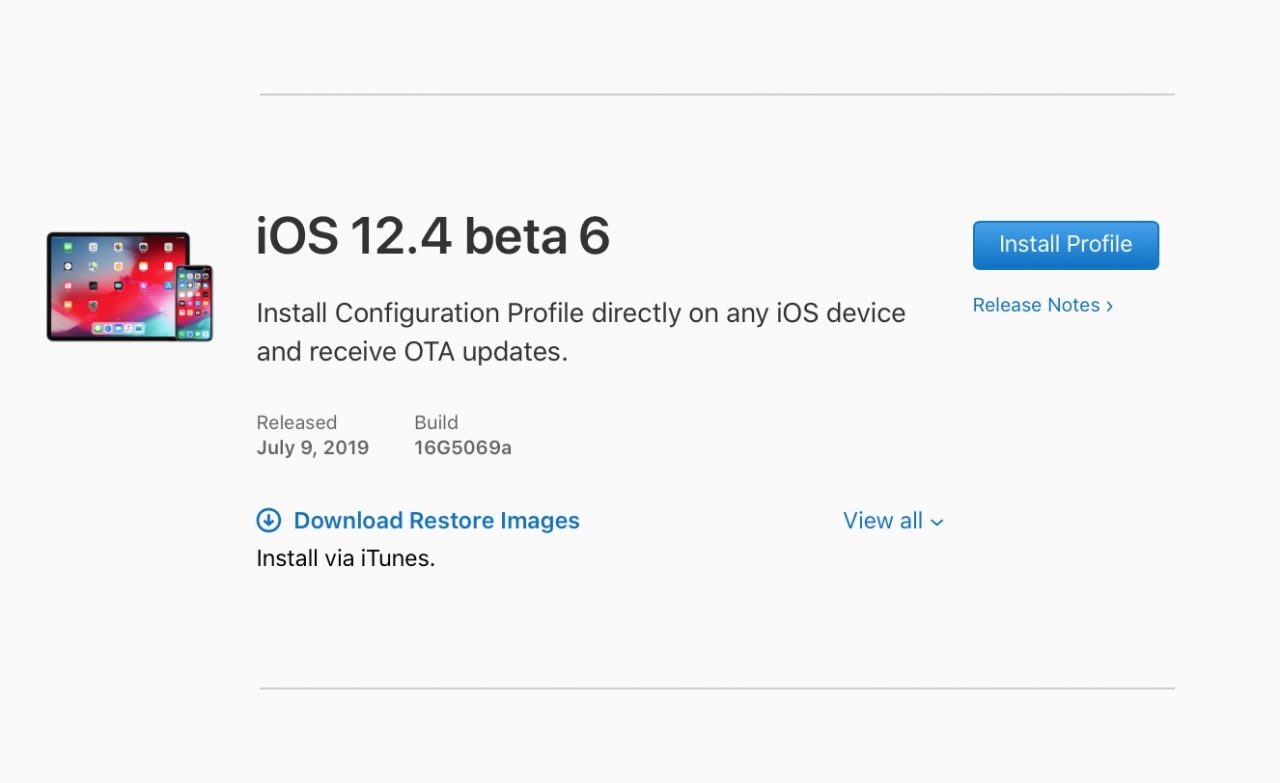Click the Build label
This screenshot has height=783, width=1280.
click(x=436, y=422)
